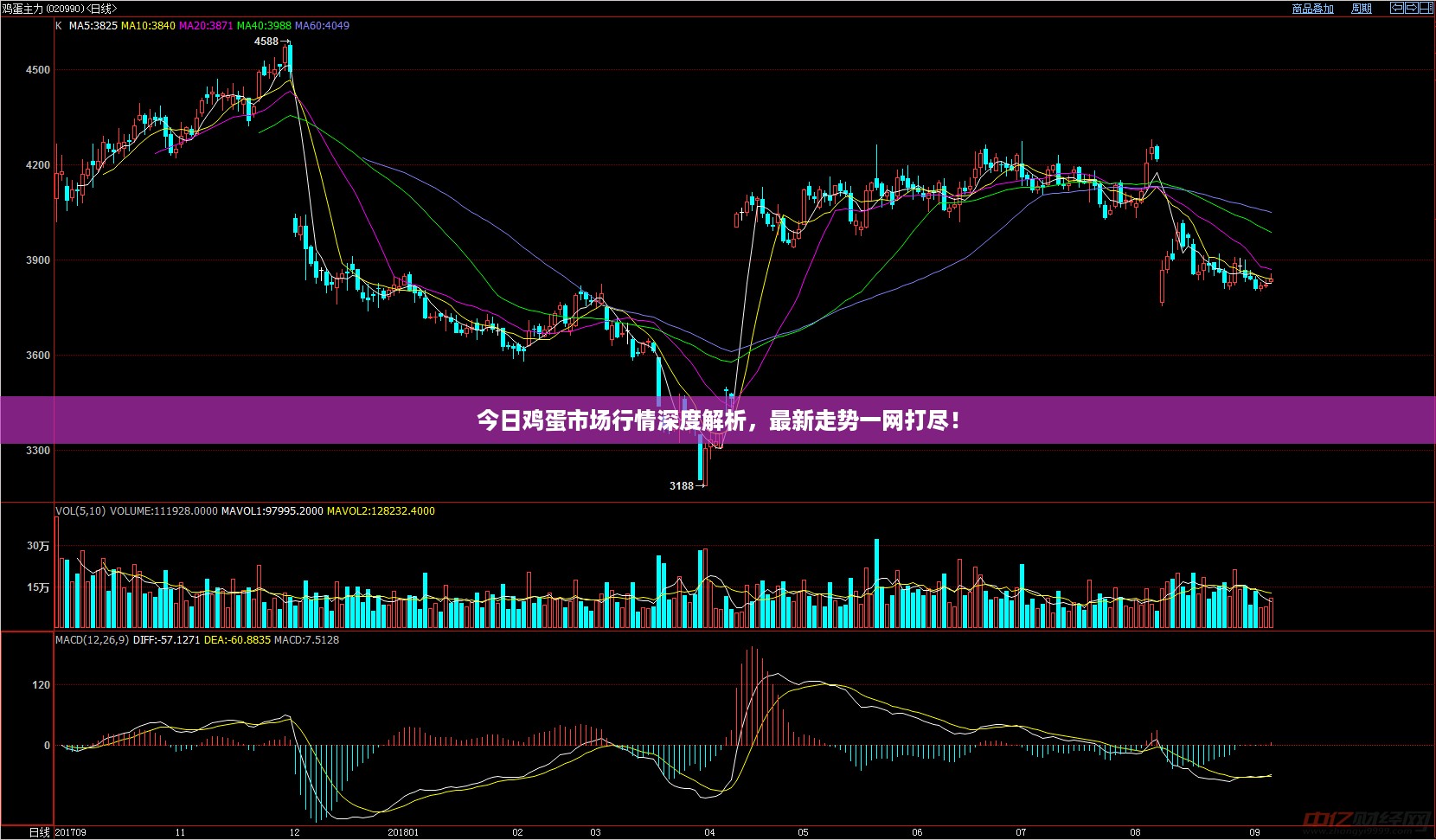Open the 商品叠加 overlay link

[1312, 9]
